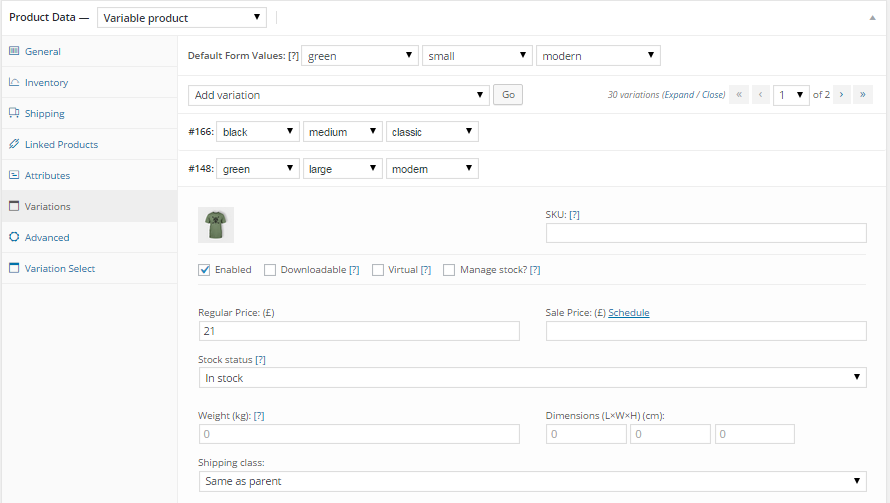Image resolution: width=890 pixels, height=503 pixels.
Task: Open the Variable product type dropdown
Action: 182,17
